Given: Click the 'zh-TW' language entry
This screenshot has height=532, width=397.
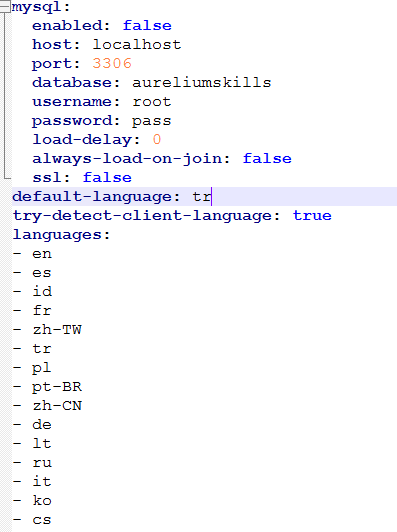Looking at the screenshot, I should pyautogui.click(x=57, y=329).
